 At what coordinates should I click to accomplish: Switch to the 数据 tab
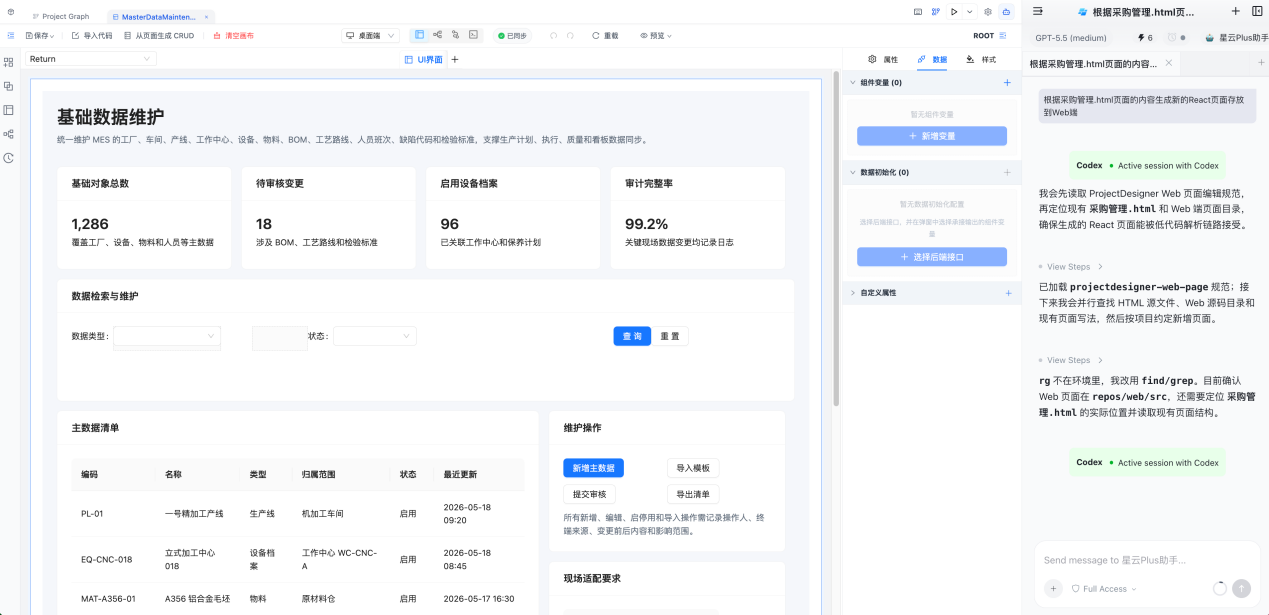(932, 60)
